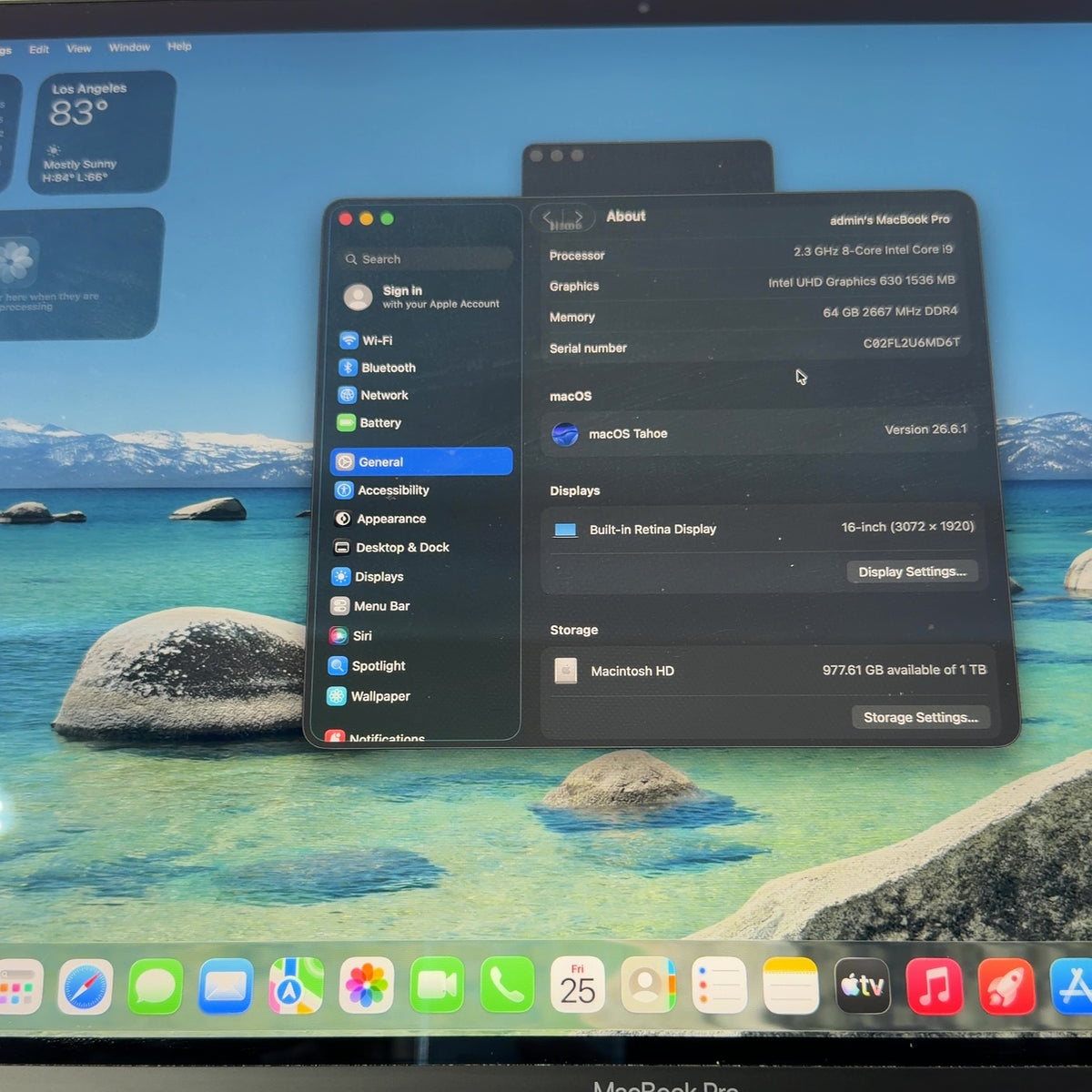Click the 64 GB 2667 MHz DDR4 value
The image size is (1092, 1092).
click(891, 311)
